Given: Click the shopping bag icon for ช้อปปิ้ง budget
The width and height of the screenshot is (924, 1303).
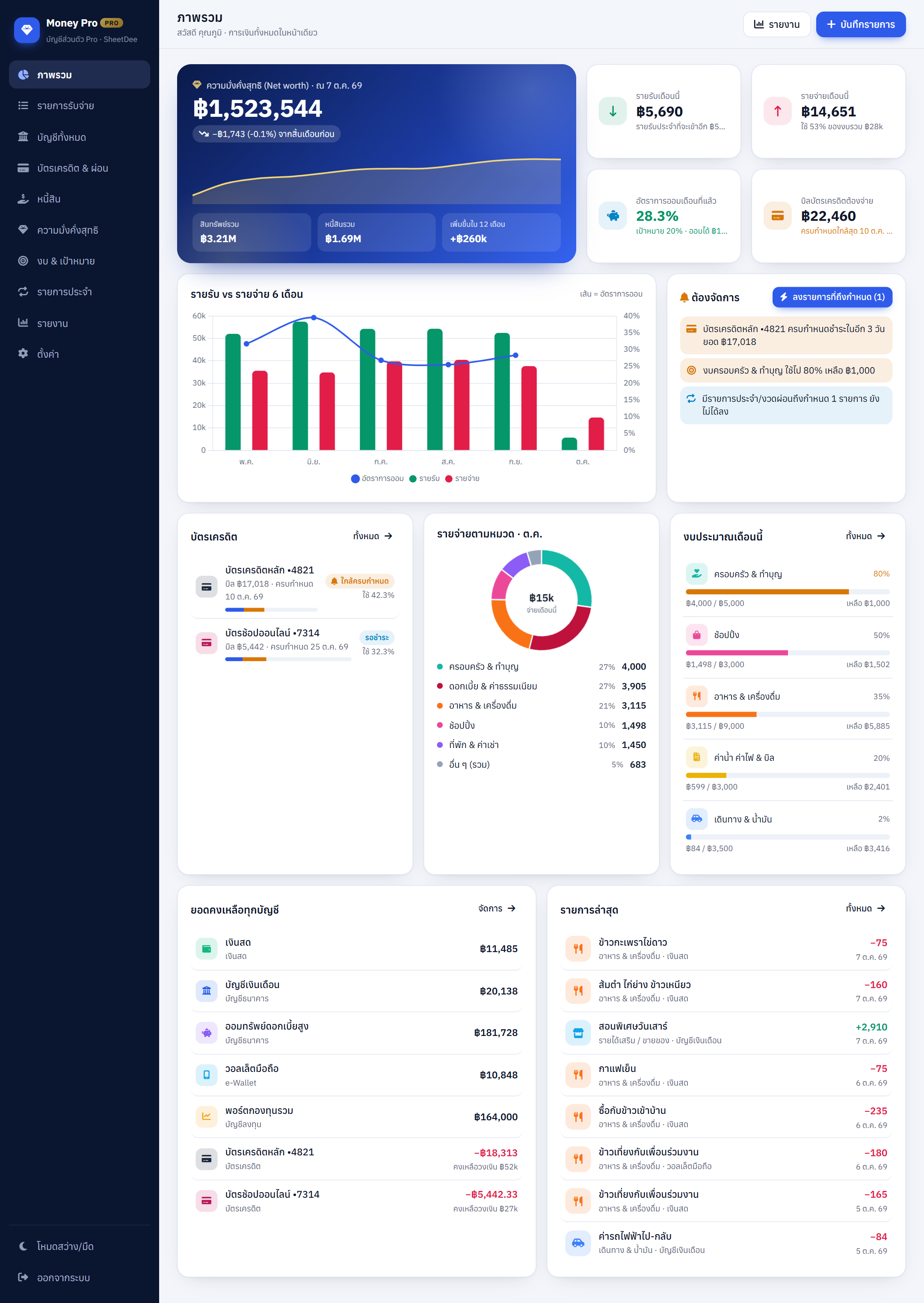Looking at the screenshot, I should click(696, 635).
